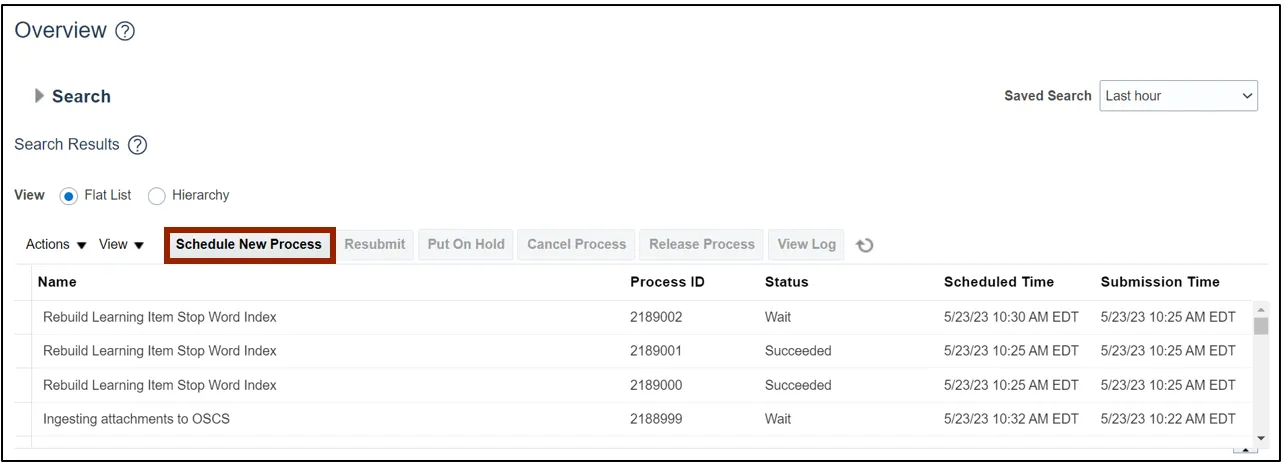Open the View Log button
The width and height of the screenshot is (1284, 463).
(806, 244)
